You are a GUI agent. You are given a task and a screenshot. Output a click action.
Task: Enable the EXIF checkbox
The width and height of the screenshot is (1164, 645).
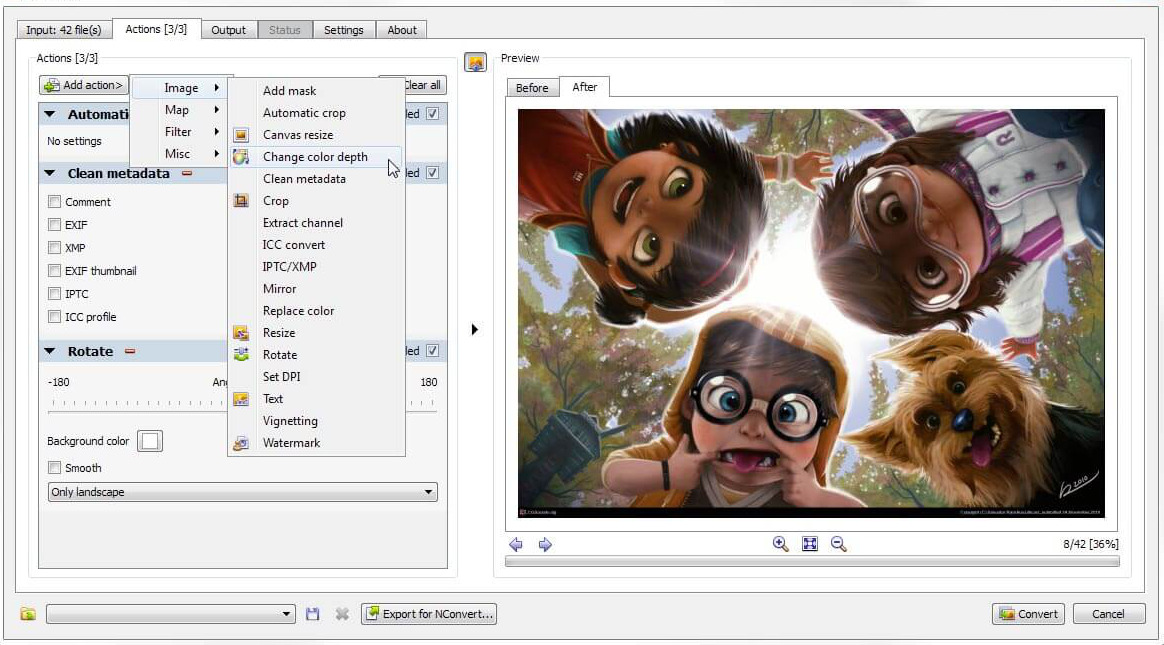point(55,225)
